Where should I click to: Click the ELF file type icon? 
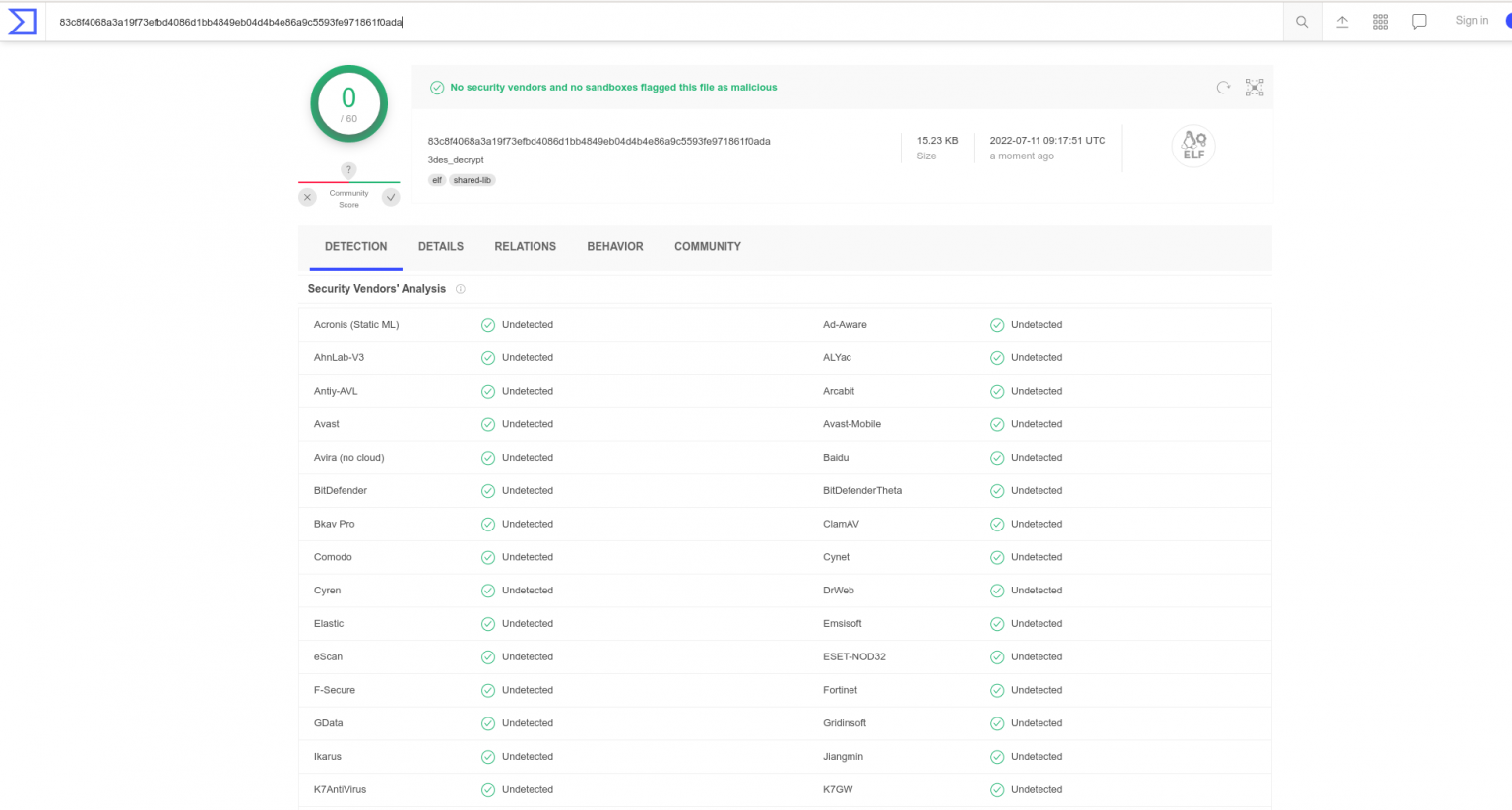click(1194, 146)
